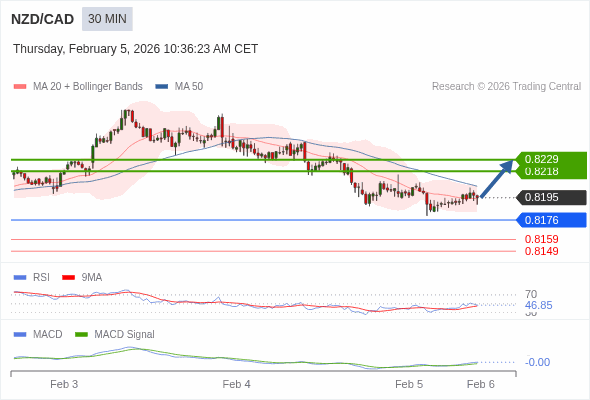The image size is (590, 400).
Task: Select the 30 MIN timeframe badge
Action: [x=107, y=19]
